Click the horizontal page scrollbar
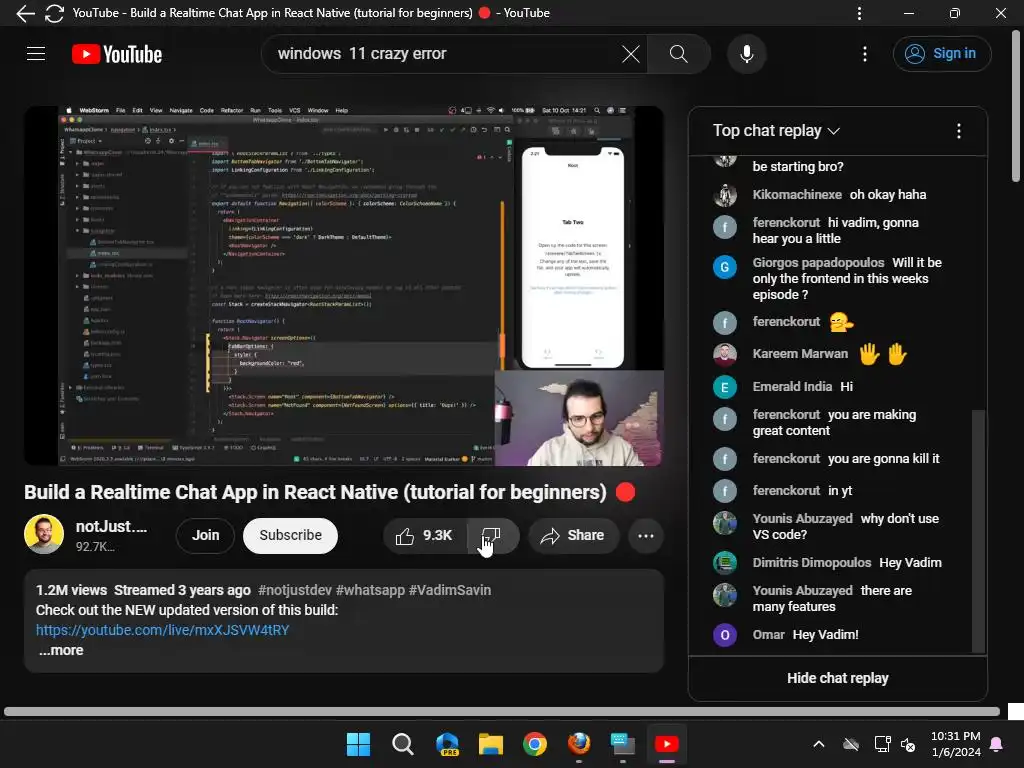The height and width of the screenshot is (768, 1024). [x=502, y=711]
